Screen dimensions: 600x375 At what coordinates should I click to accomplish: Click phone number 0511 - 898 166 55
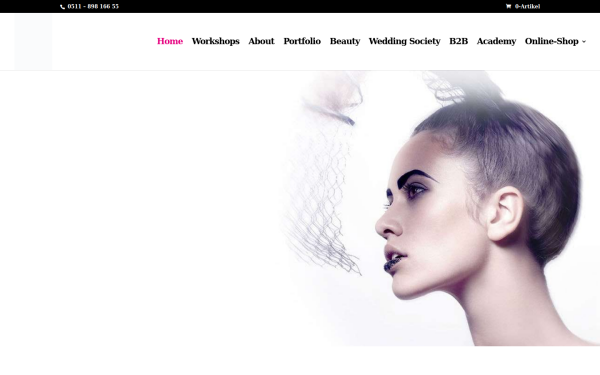pyautogui.click(x=93, y=6)
